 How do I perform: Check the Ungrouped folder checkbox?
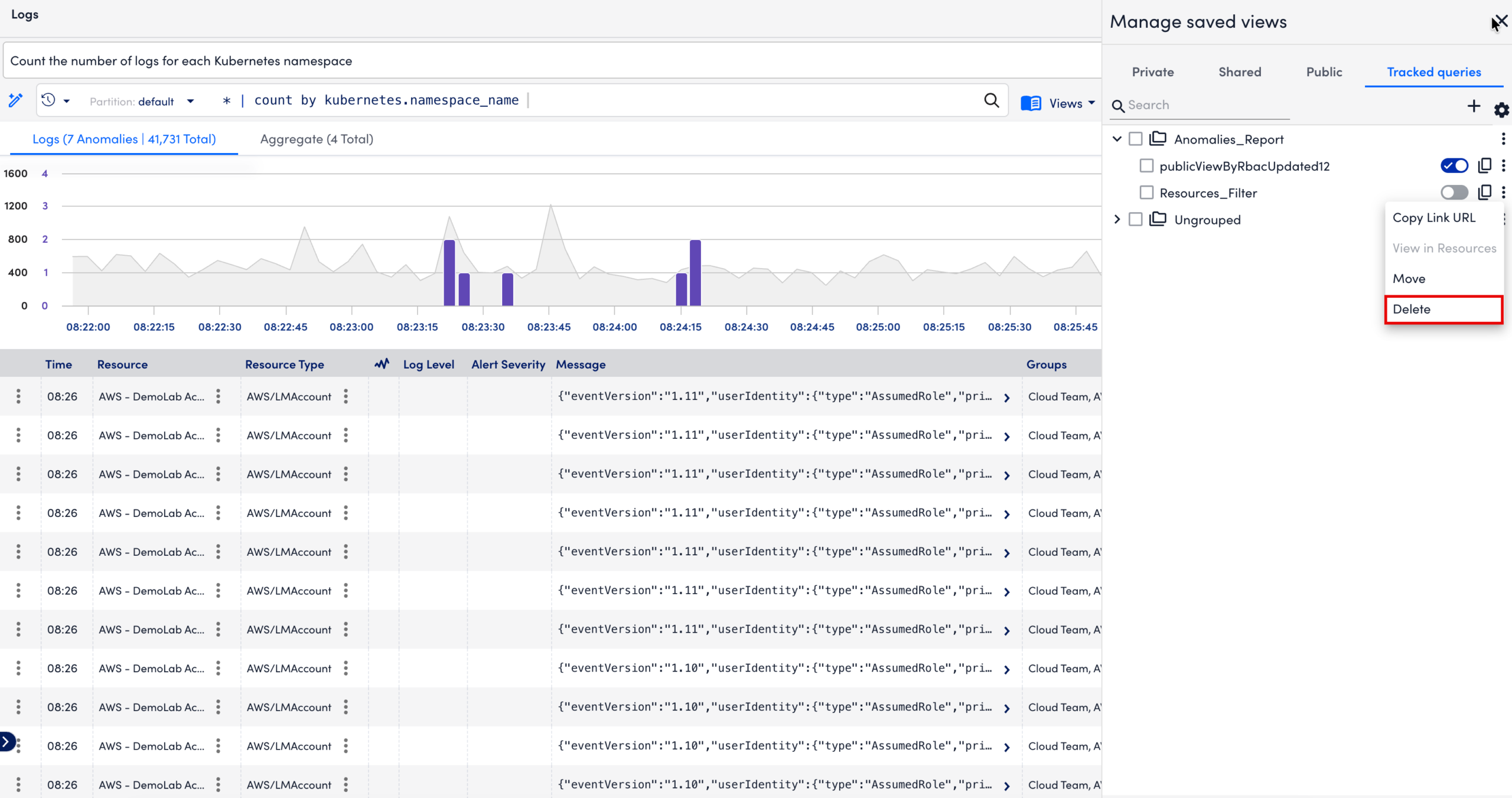click(x=1135, y=219)
